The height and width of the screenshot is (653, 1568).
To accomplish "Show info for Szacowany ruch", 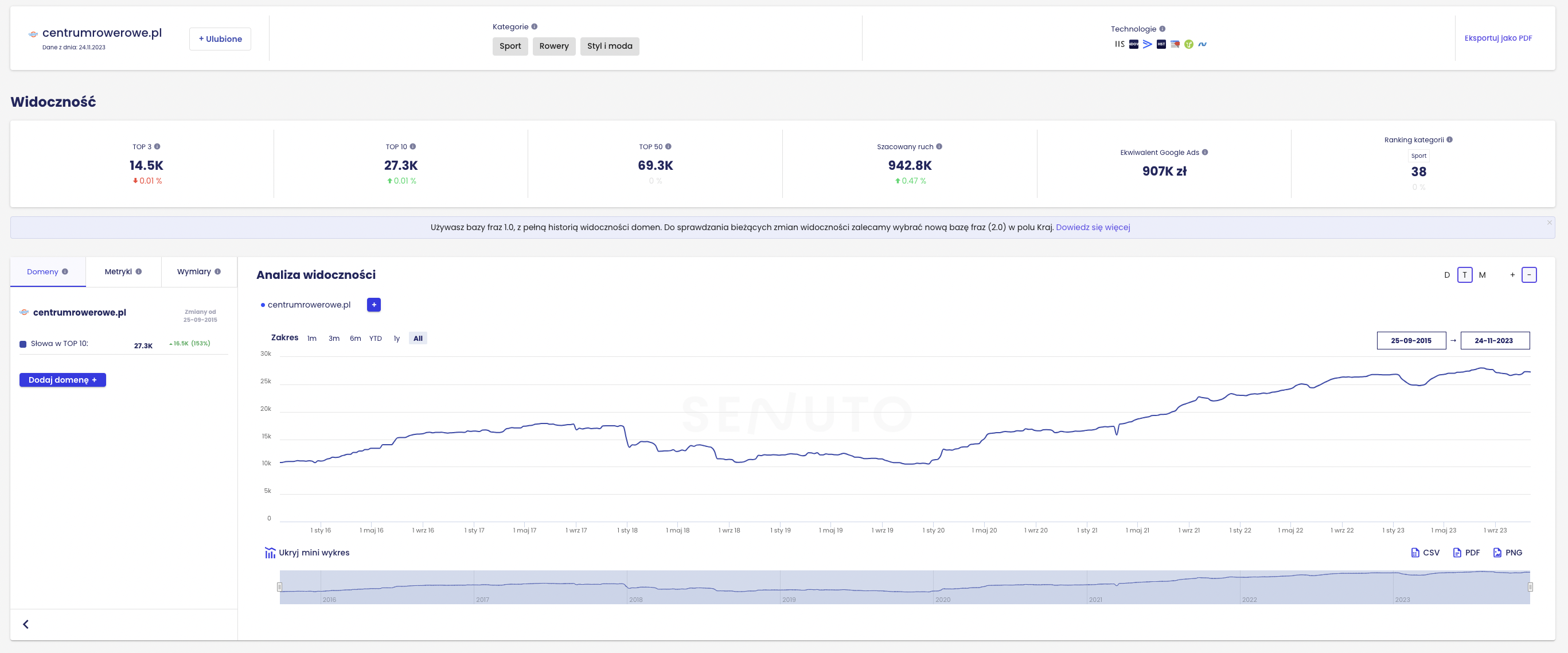I will coord(939,146).
